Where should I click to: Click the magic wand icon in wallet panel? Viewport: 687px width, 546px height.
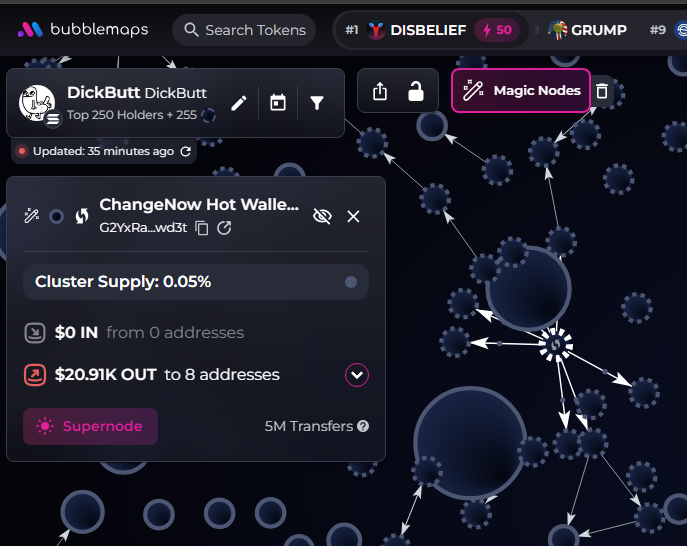32,216
